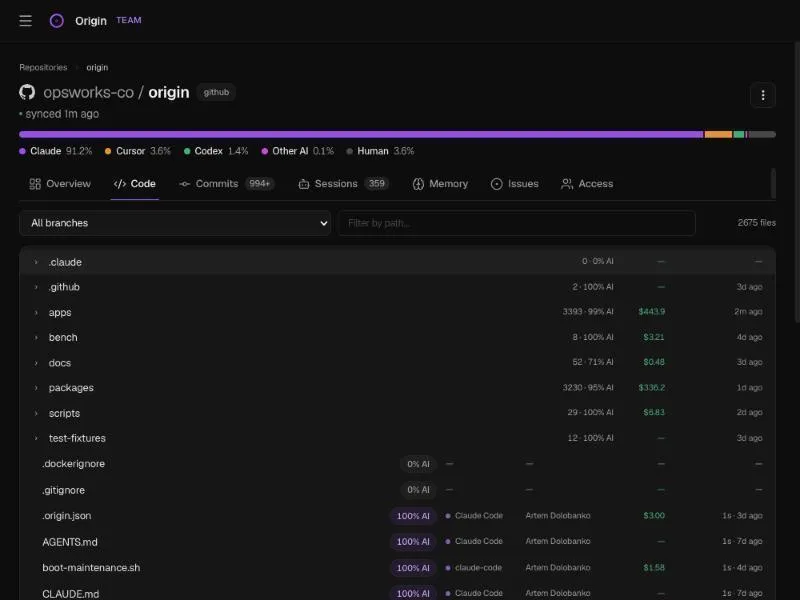Screen dimensions: 800x600
Task: Click the origin breadcrumb link
Action: [x=97, y=67]
